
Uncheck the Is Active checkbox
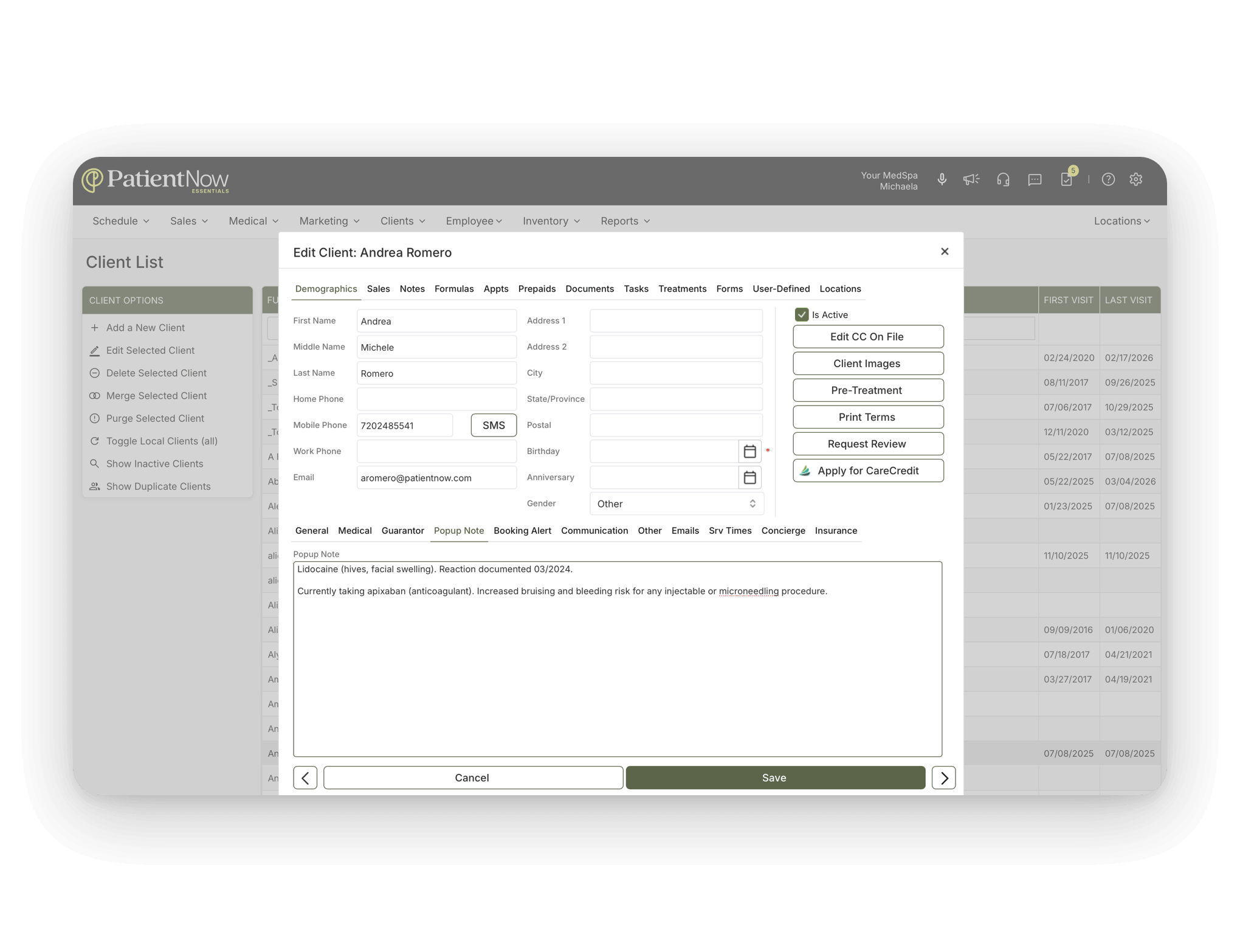coord(801,314)
